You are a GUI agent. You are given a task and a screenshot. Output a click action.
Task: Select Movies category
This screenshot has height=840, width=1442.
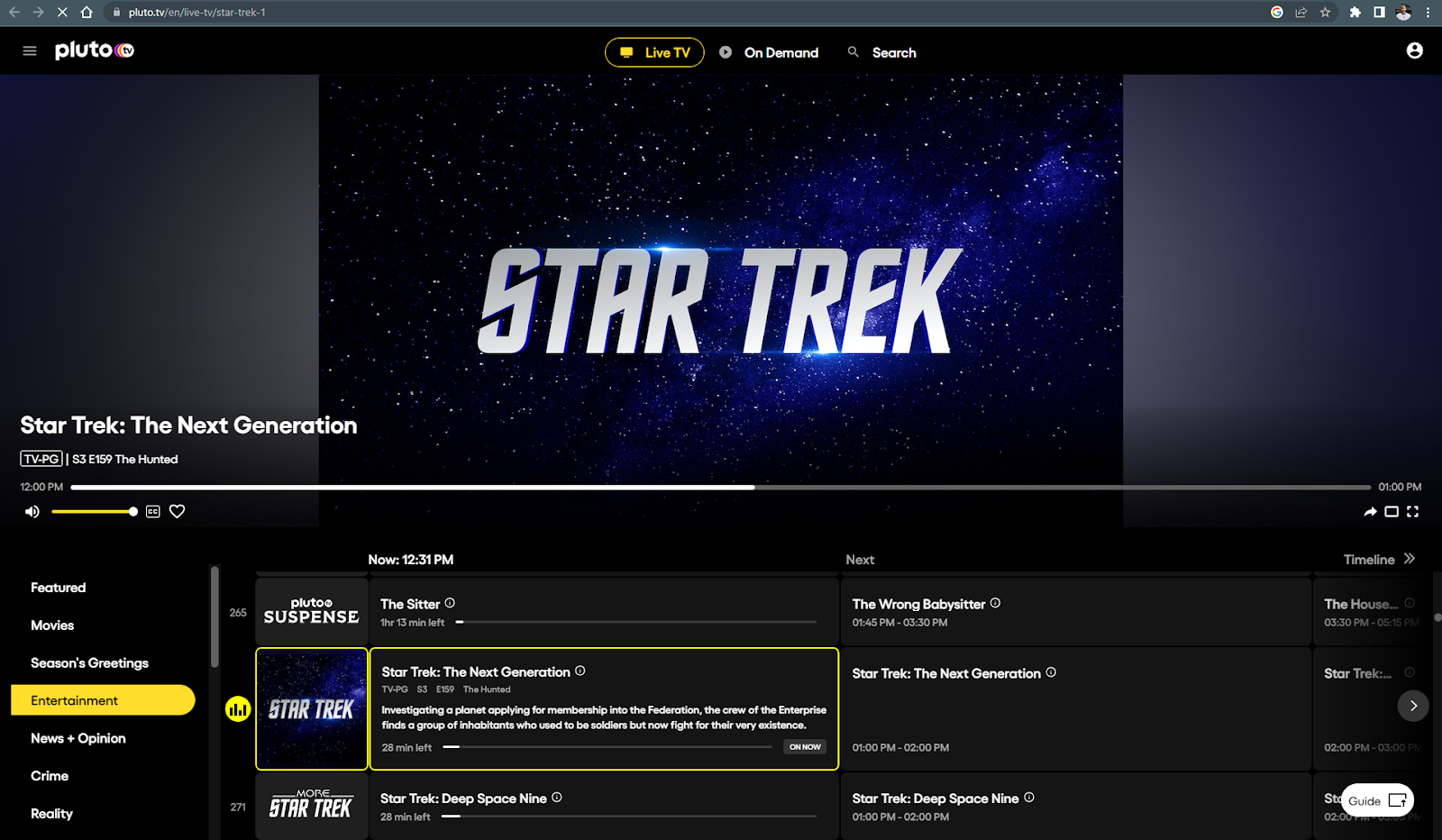click(x=52, y=625)
